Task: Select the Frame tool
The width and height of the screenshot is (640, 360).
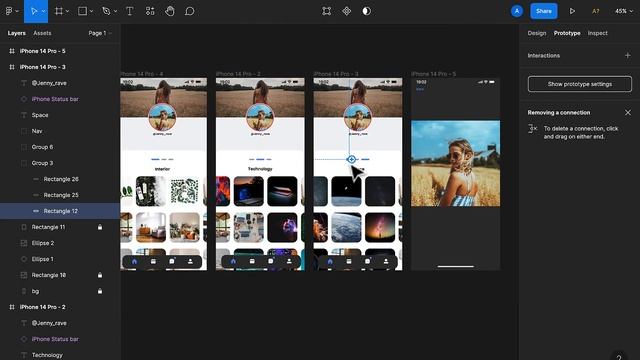Action: (59, 11)
